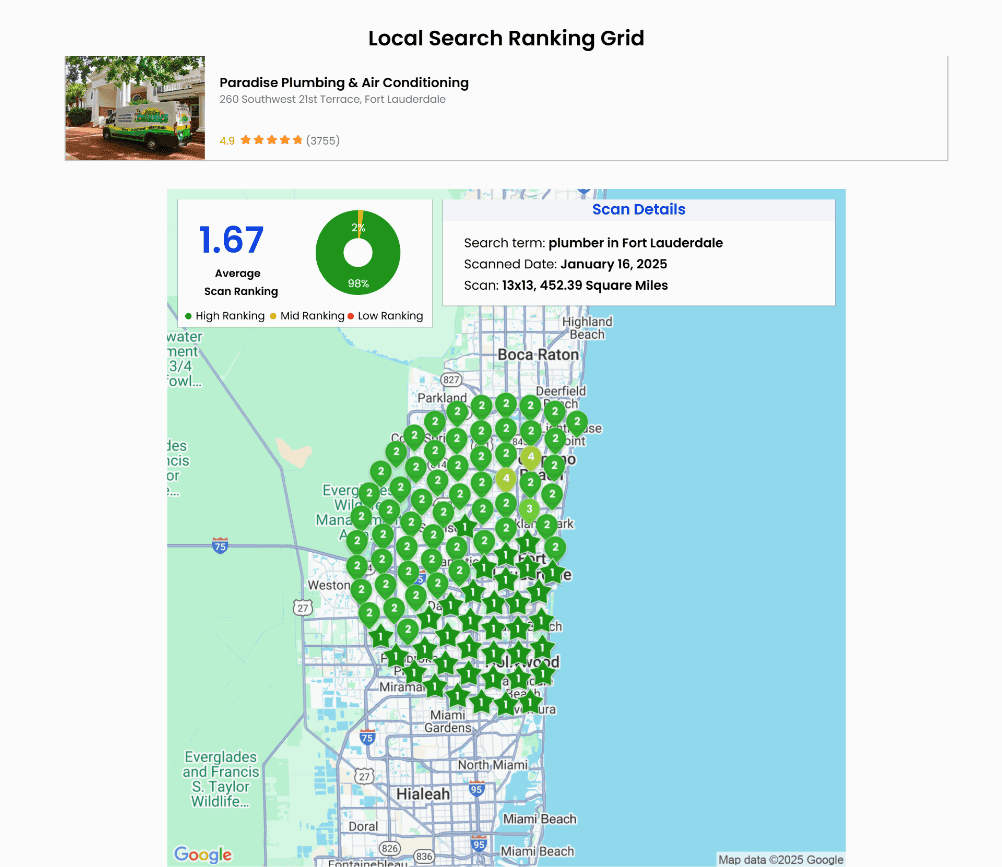The image size is (1002, 867).
Task: Click the High Ranking legend text
Action: 230,316
